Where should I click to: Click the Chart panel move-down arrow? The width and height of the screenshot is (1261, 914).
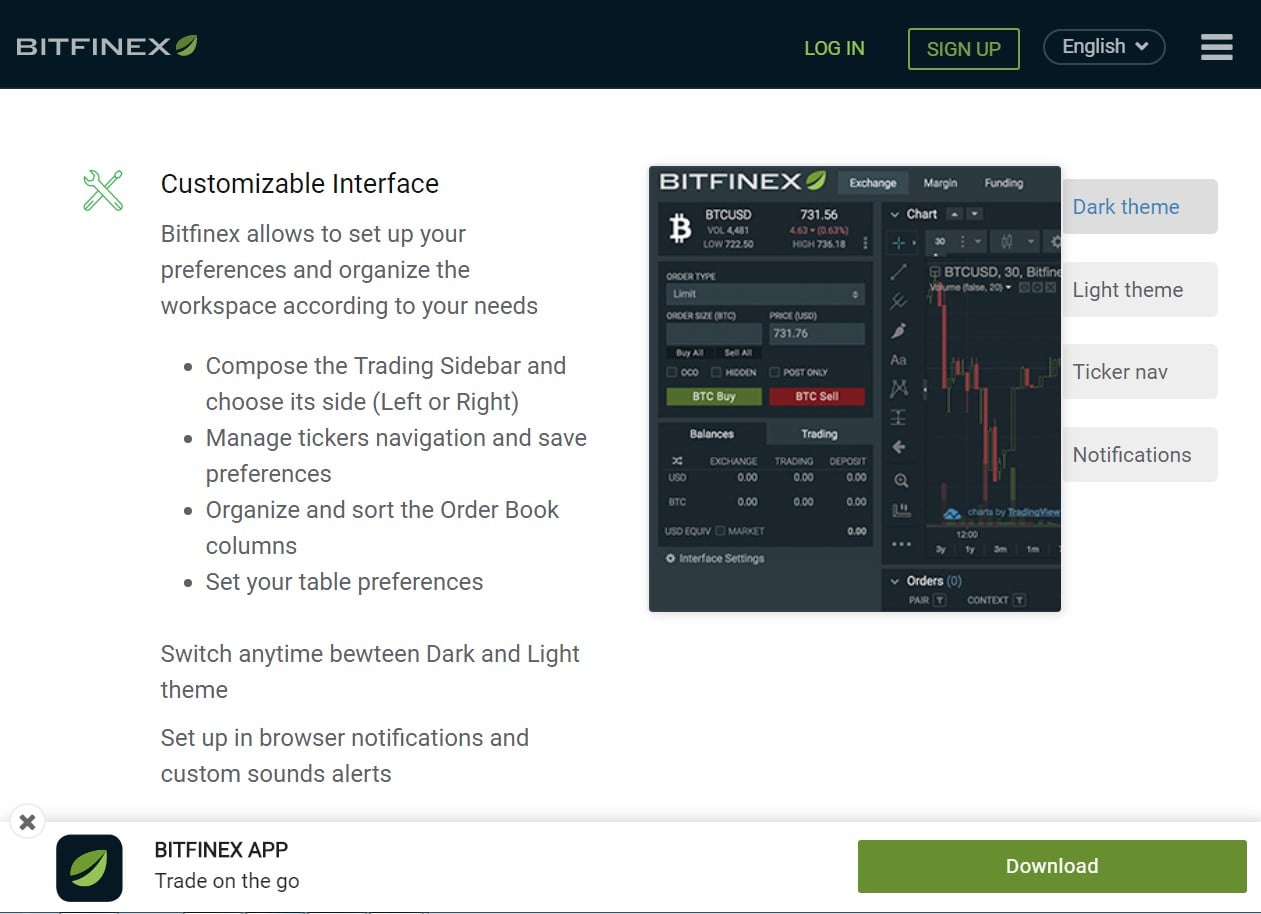pyautogui.click(x=975, y=214)
